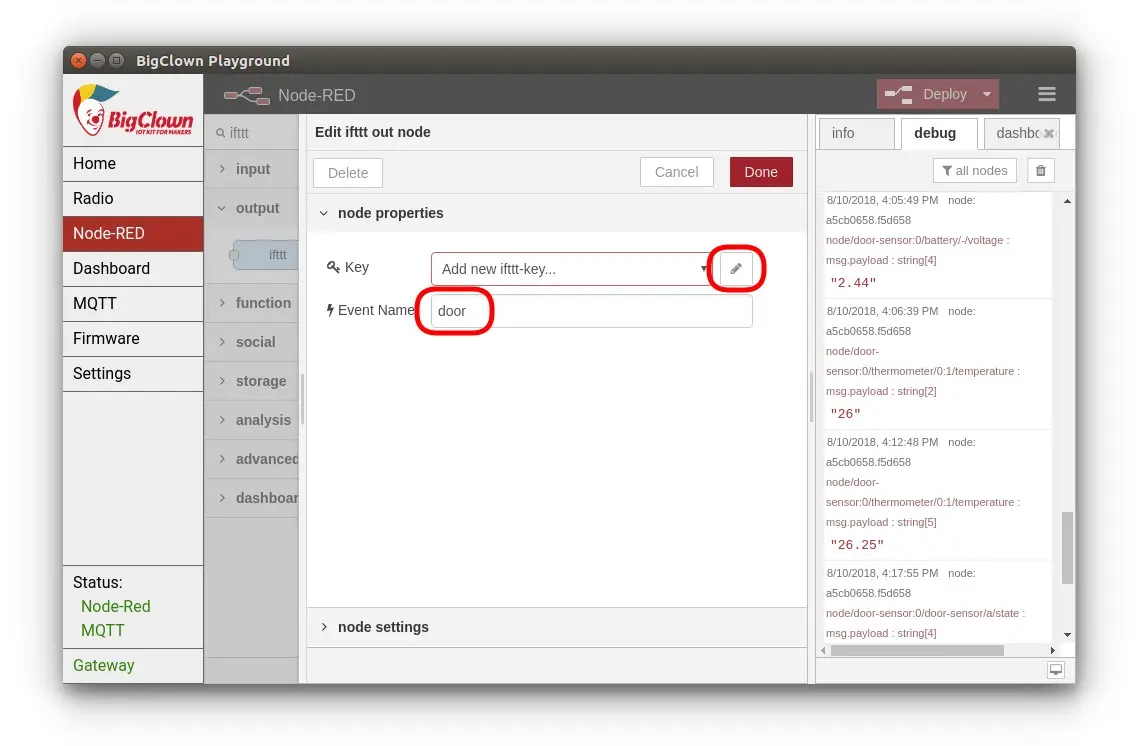Viewport: 1143px width, 746px height.
Task: Click the Gateway status link
Action: pos(104,665)
